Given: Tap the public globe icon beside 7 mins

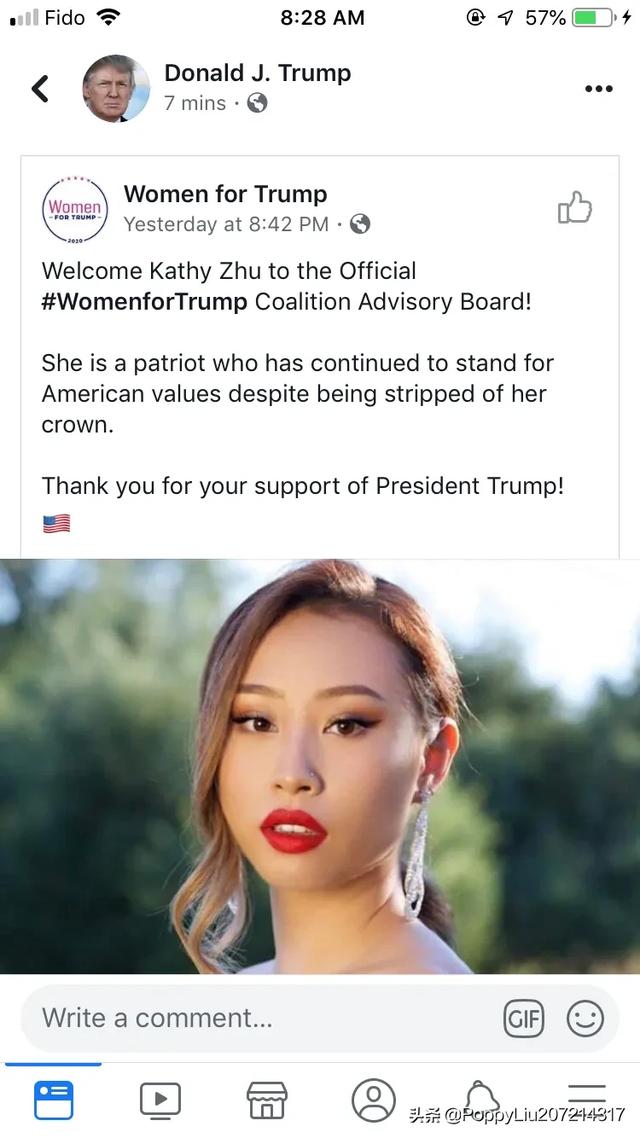Looking at the screenshot, I should click(257, 104).
